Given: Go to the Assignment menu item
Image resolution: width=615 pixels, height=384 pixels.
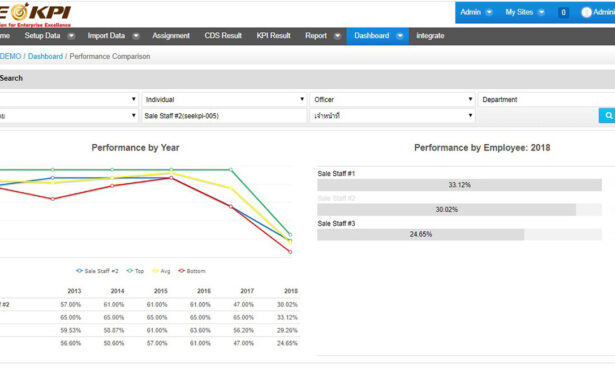Looking at the screenshot, I should point(171,36).
